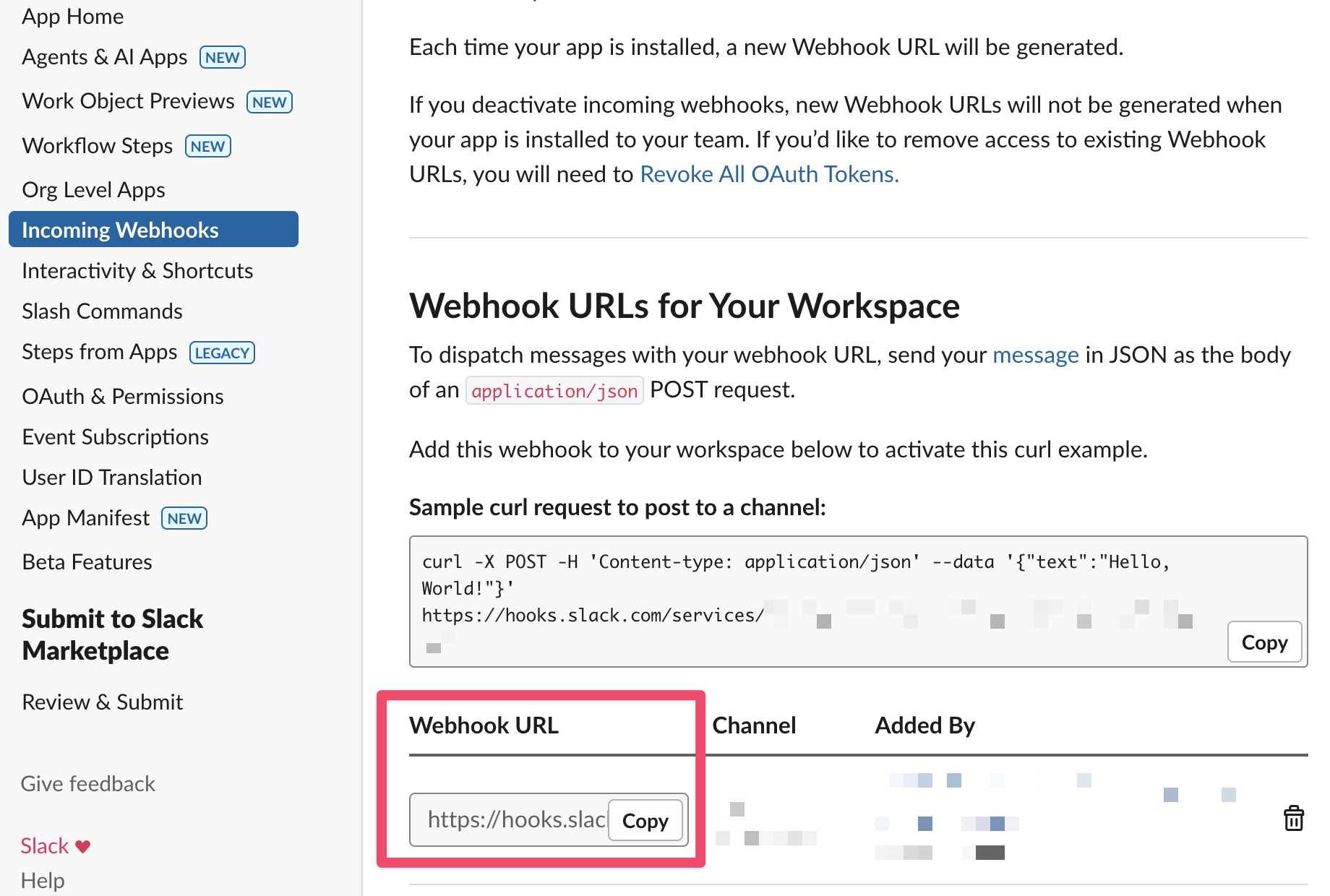Go to Slash Commands
This screenshot has height=896, width=1330.
(102, 311)
